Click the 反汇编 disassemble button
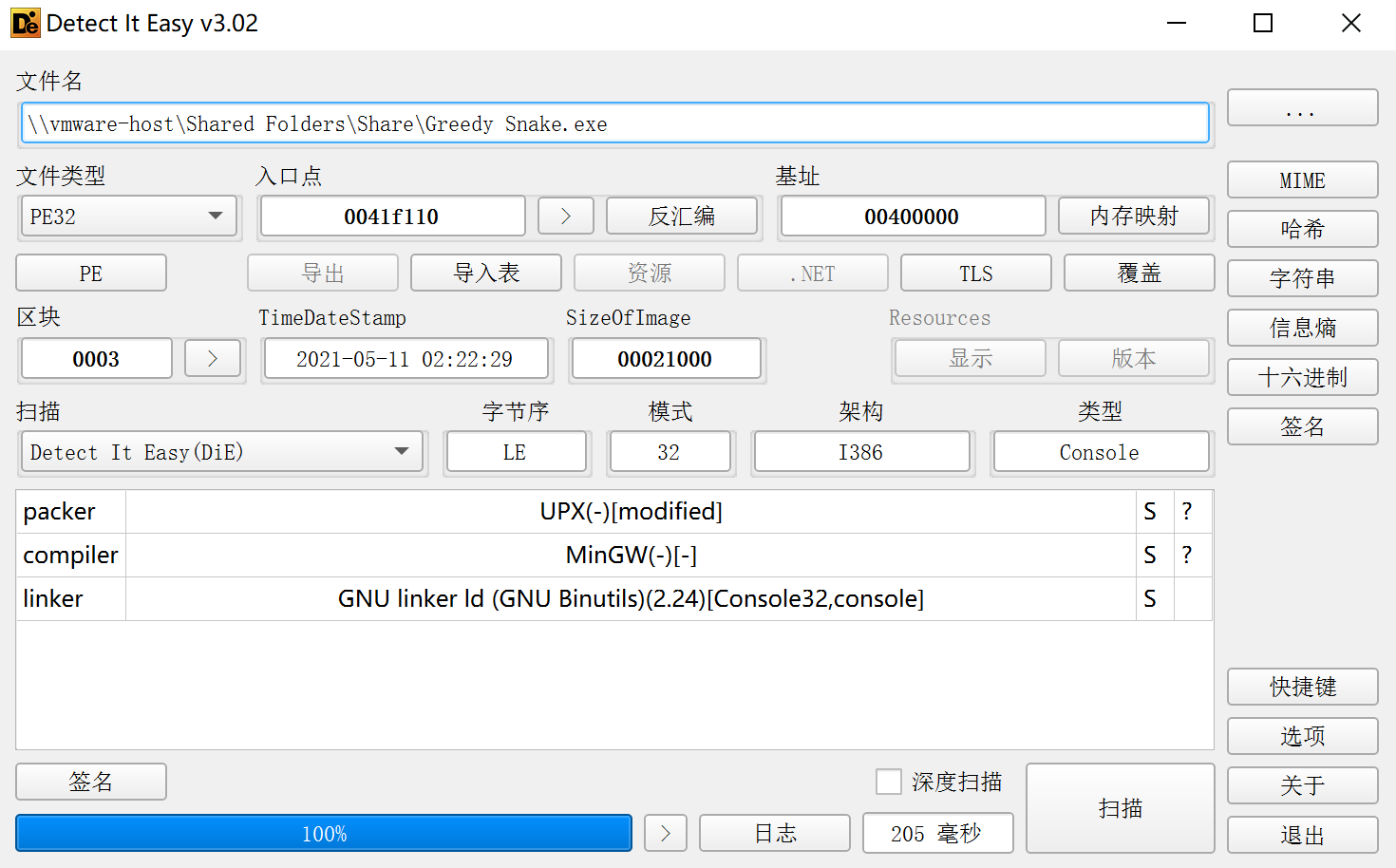 click(x=682, y=216)
